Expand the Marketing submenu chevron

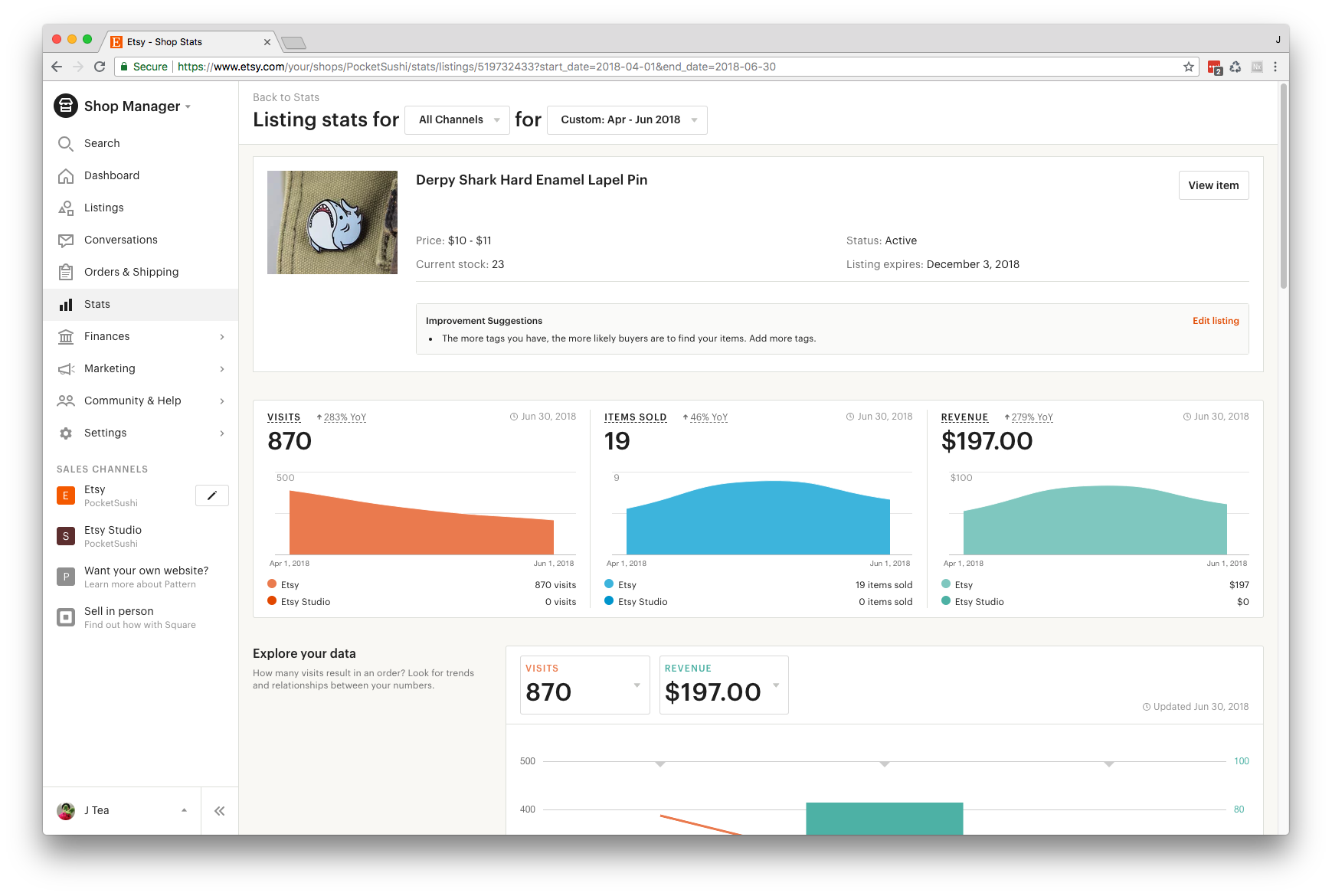click(x=222, y=369)
